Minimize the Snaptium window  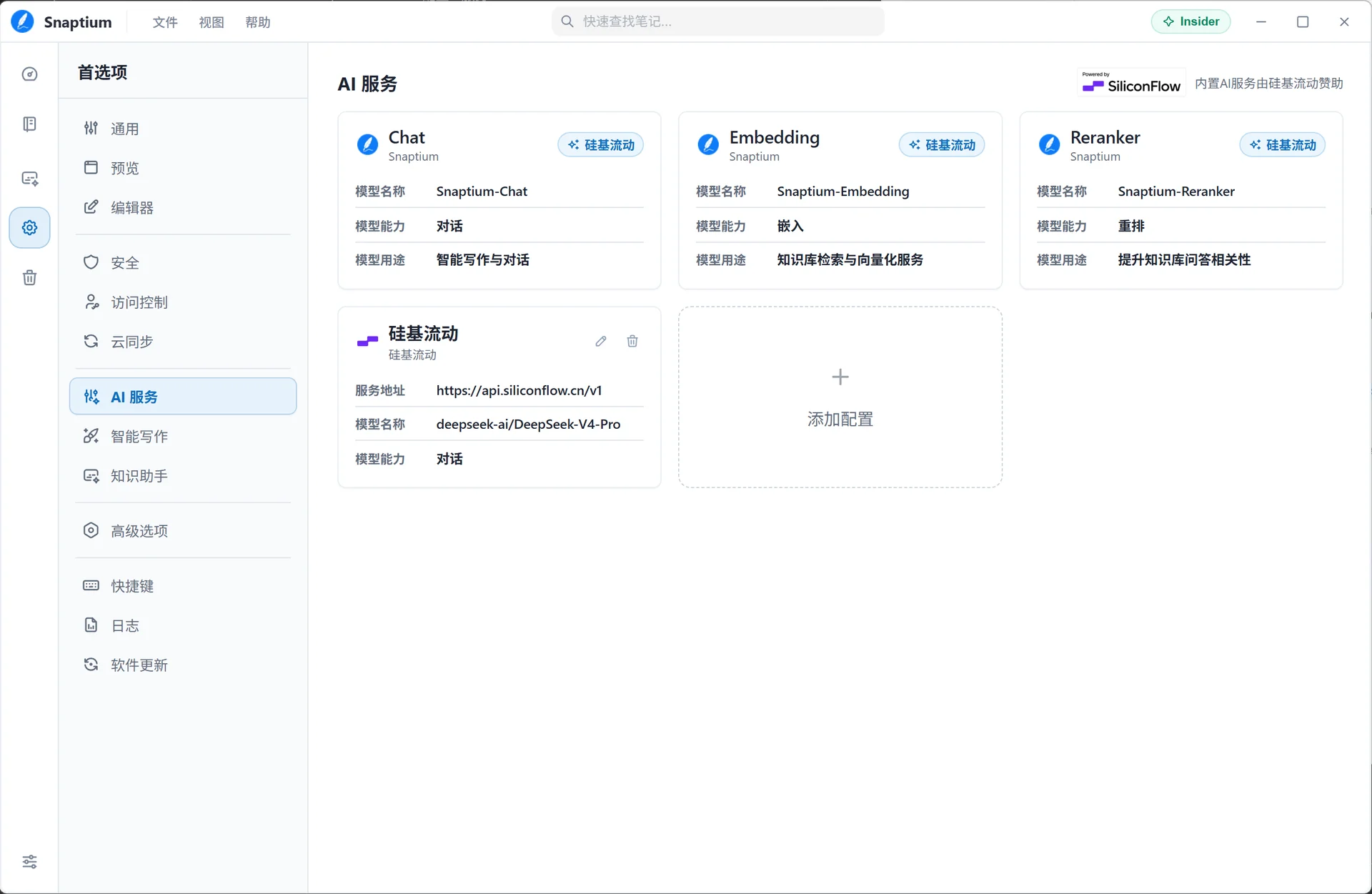coord(1261,22)
